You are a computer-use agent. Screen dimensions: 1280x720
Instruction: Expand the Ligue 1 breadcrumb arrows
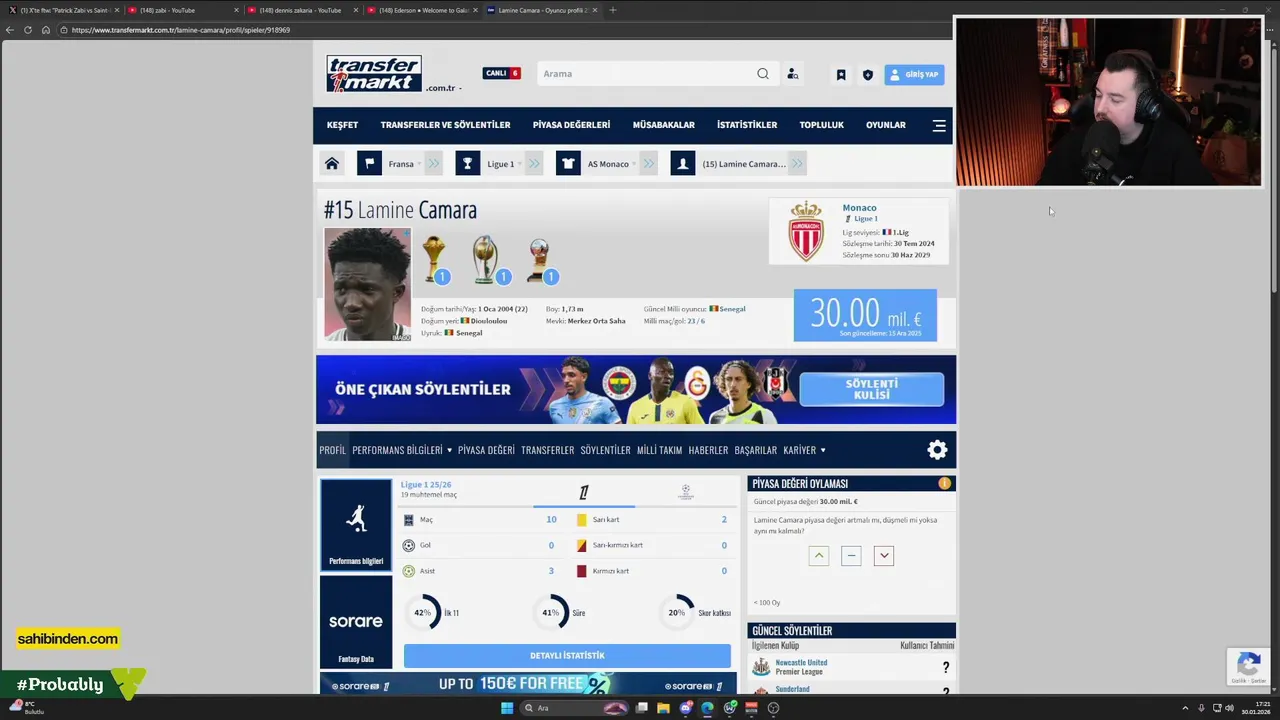point(534,164)
